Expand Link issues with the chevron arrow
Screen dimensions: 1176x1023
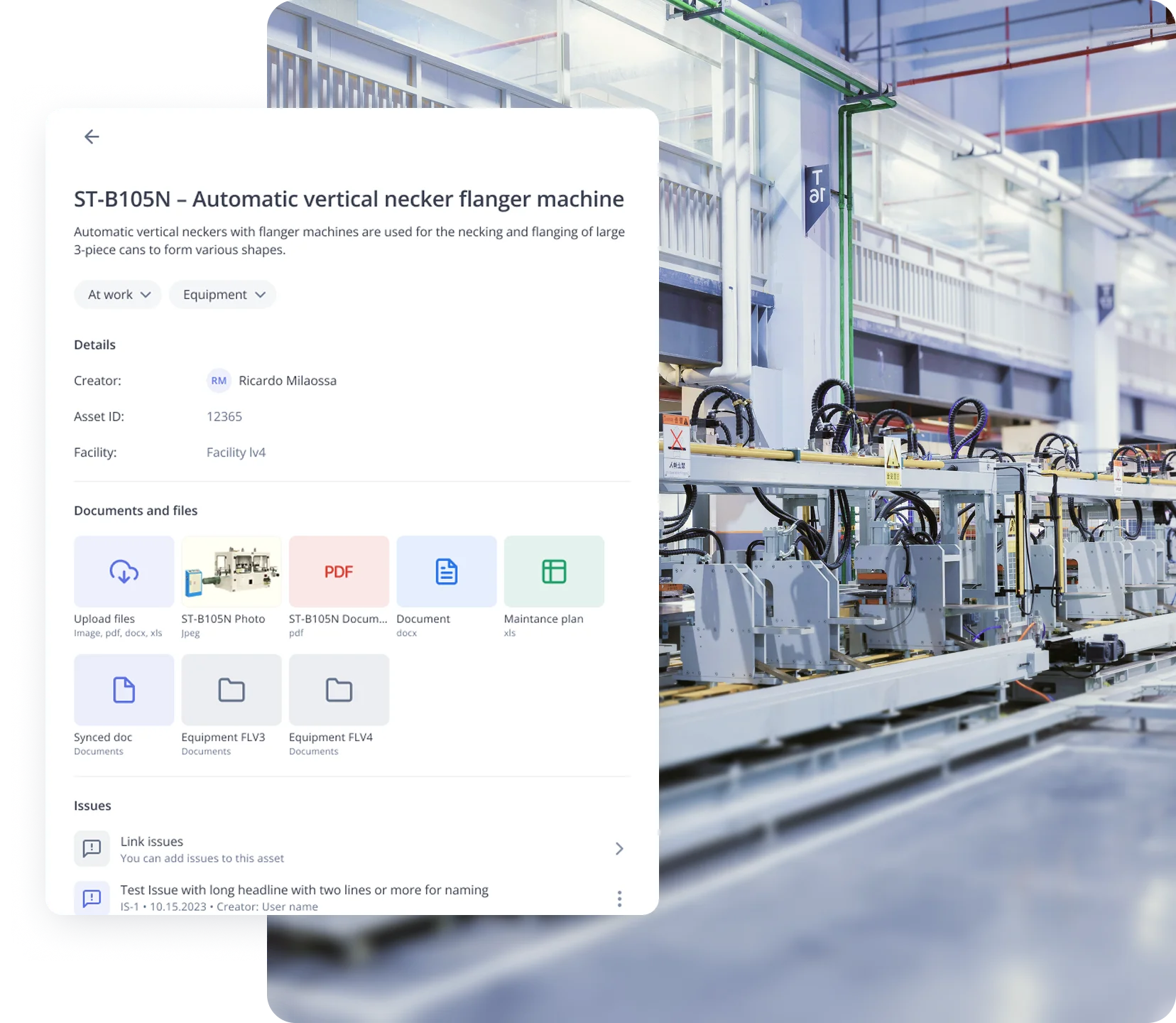(x=619, y=848)
